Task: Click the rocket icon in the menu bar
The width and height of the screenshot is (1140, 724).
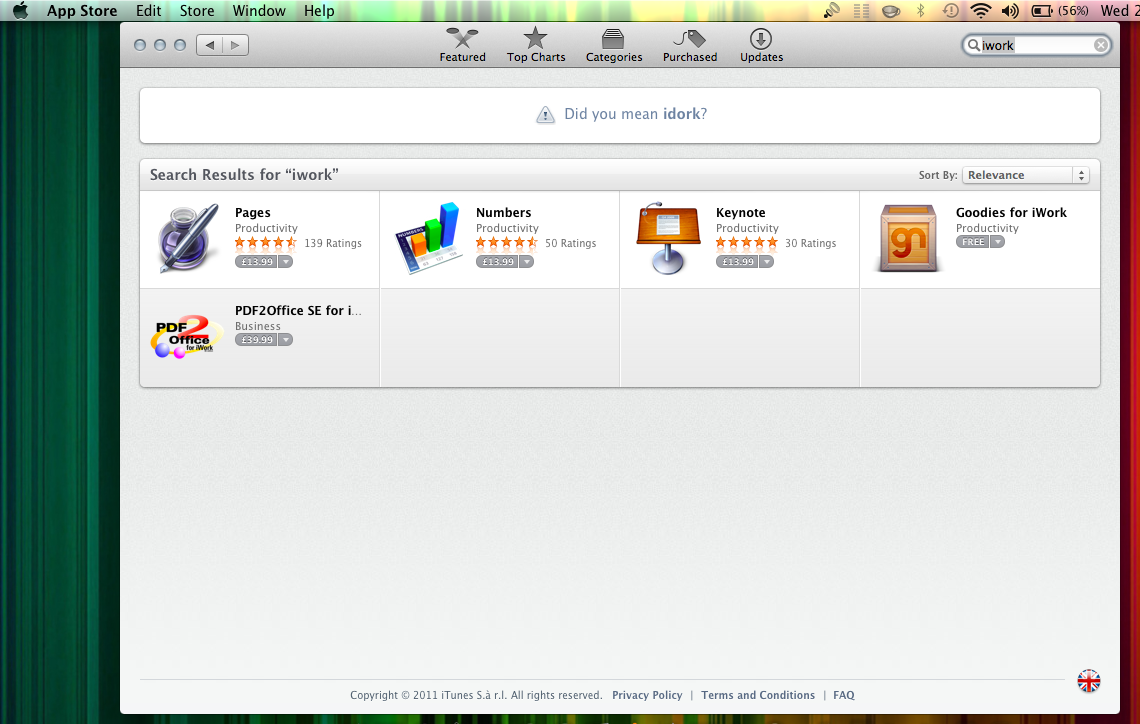Action: coord(832,10)
